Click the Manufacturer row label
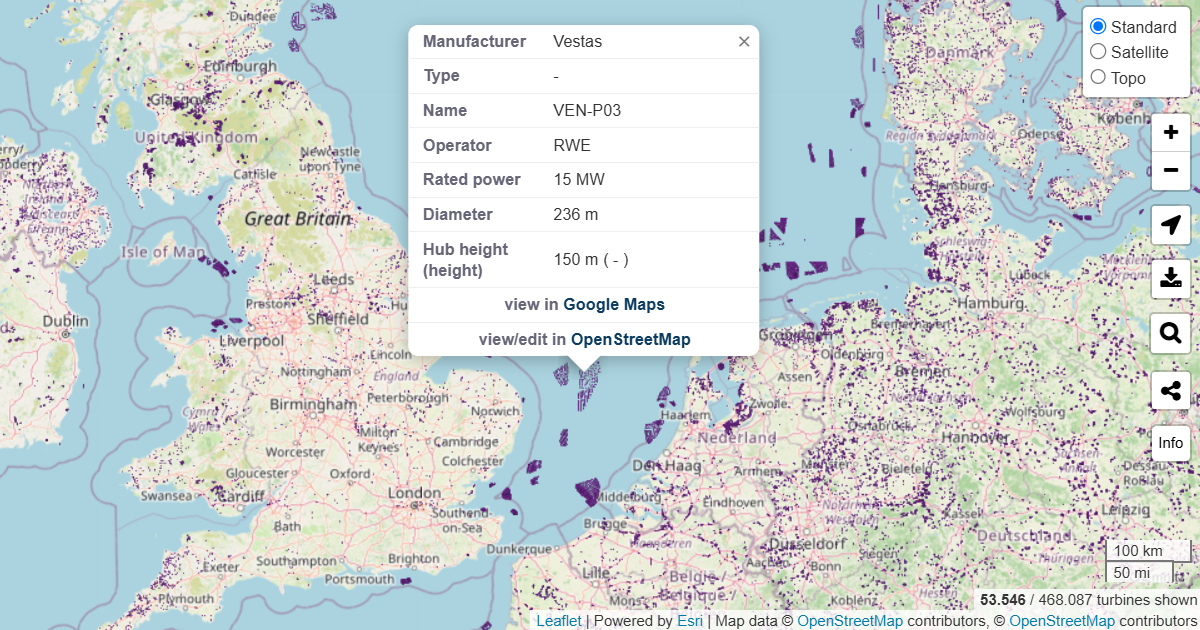1200x630 pixels. point(474,42)
